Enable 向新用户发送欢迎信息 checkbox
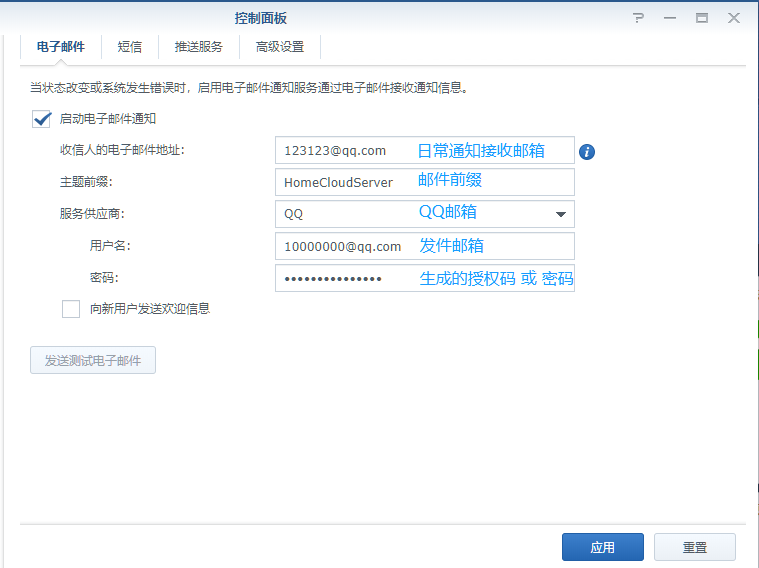759x568 pixels. tap(71, 309)
